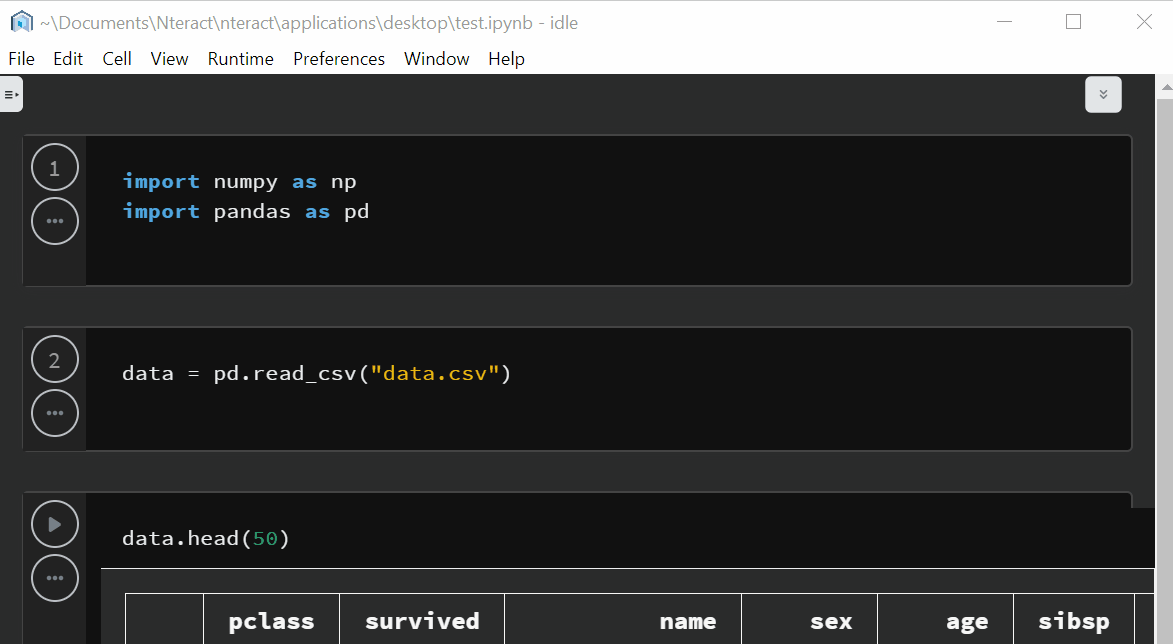Viewport: 1173px width, 644px height.
Task: Click the sibsp column header
Action: [1074, 621]
